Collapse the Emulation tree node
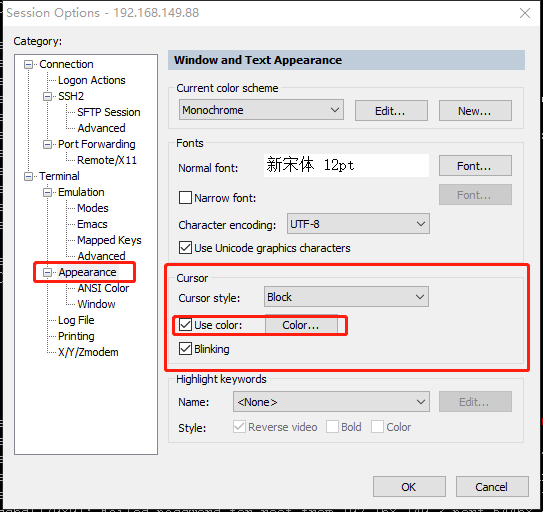The image size is (543, 512). coord(47,192)
